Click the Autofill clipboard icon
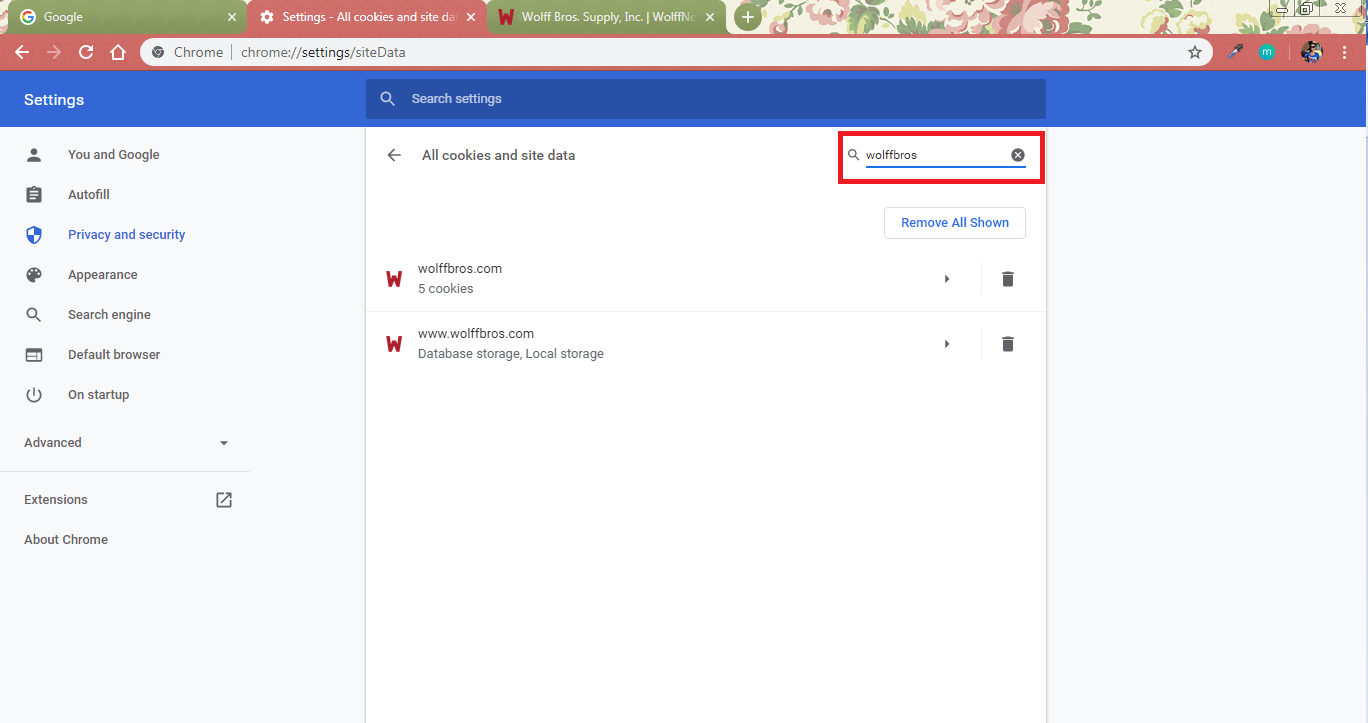The width and height of the screenshot is (1368, 723). tap(34, 195)
